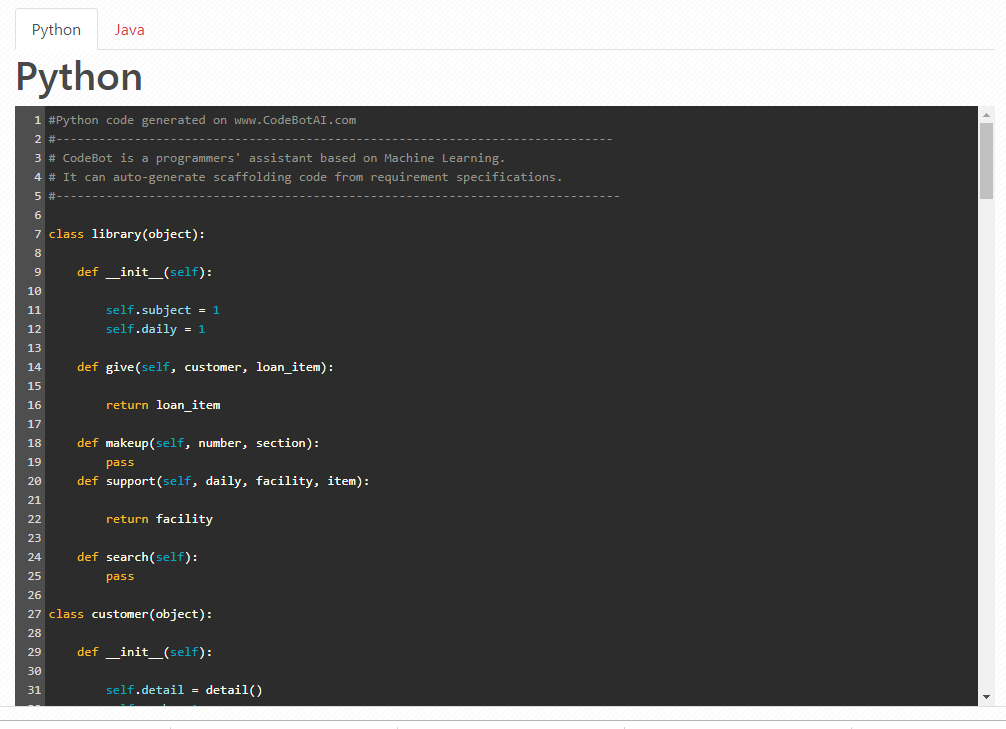This screenshot has height=729, width=1006.
Task: Click the www.CodeBotAI.com URL in the comment
Action: pyautogui.click(x=297, y=119)
